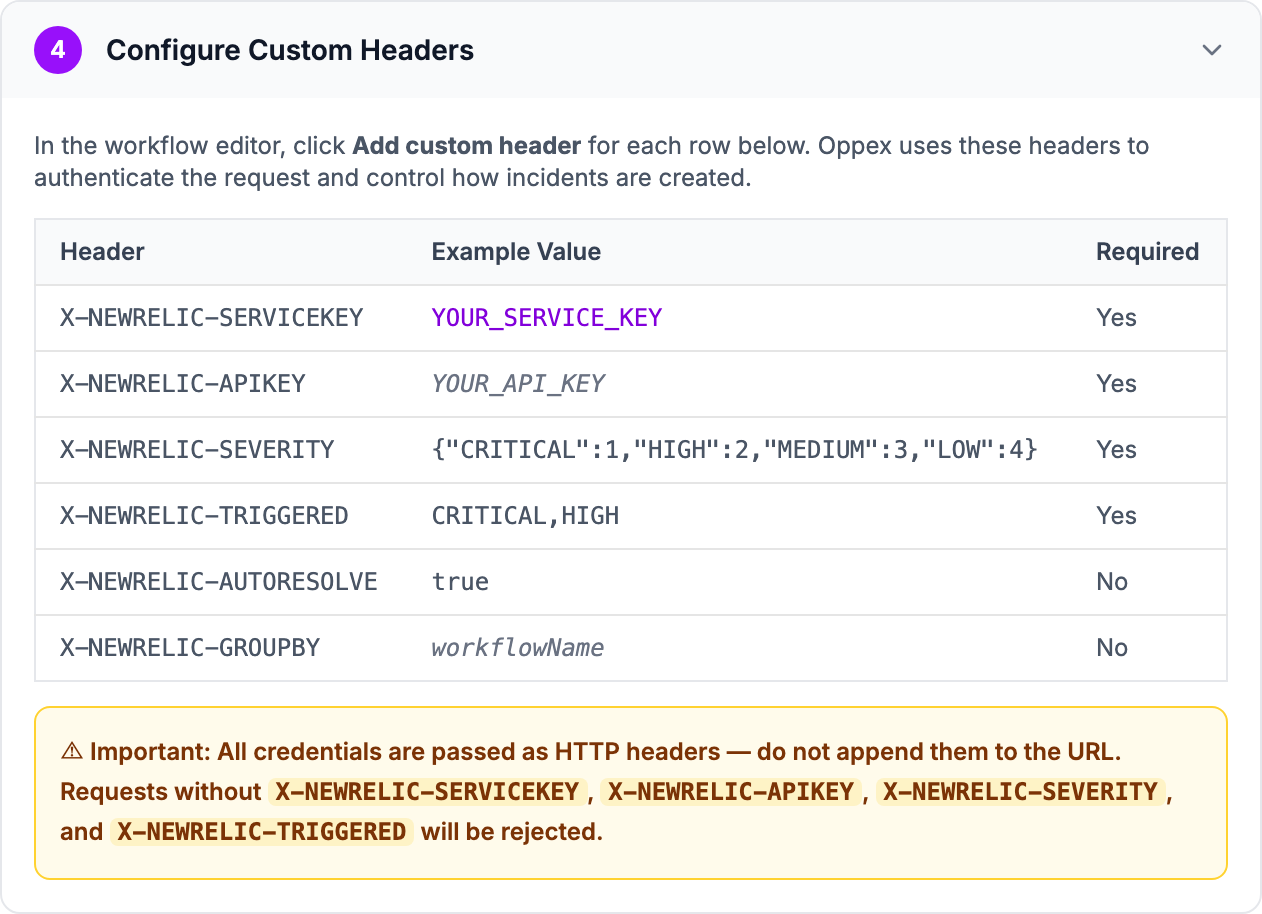Click the workflowName example value
Screen dimensions: 1262x914
pos(518,648)
